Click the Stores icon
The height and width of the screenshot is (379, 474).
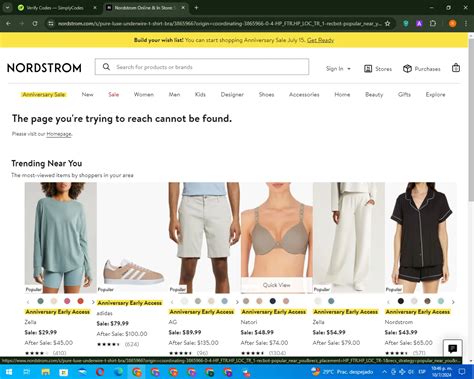point(368,69)
